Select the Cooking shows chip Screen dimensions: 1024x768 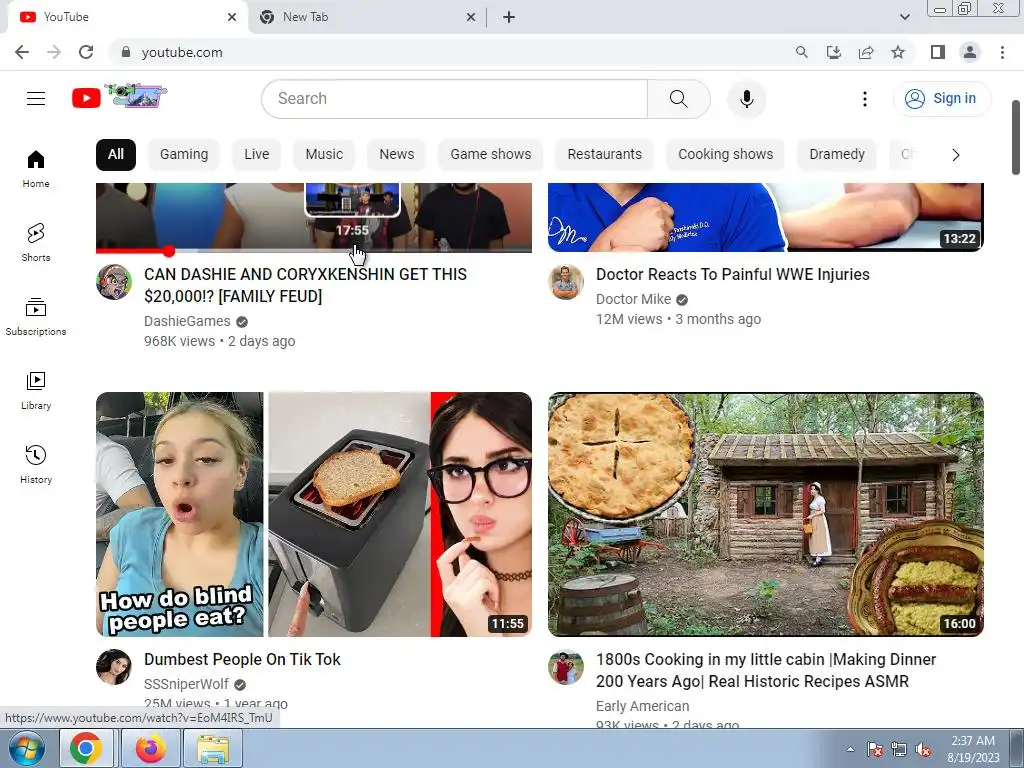point(726,155)
